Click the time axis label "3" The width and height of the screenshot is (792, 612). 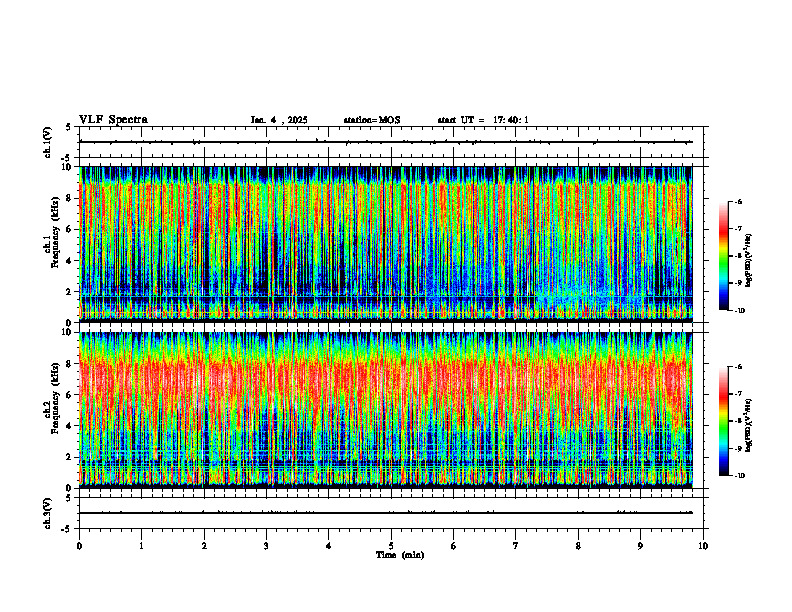click(x=266, y=546)
